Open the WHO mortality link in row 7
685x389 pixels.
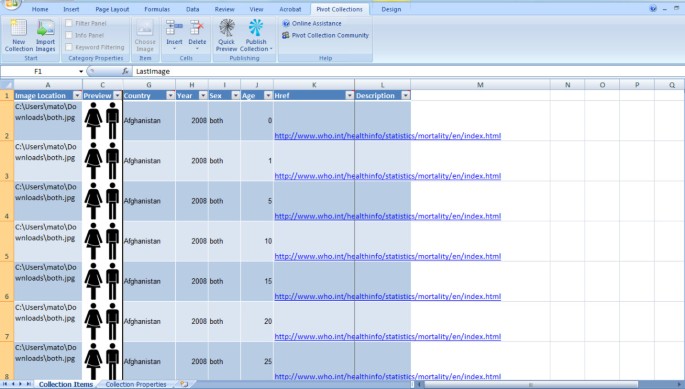click(x=387, y=337)
